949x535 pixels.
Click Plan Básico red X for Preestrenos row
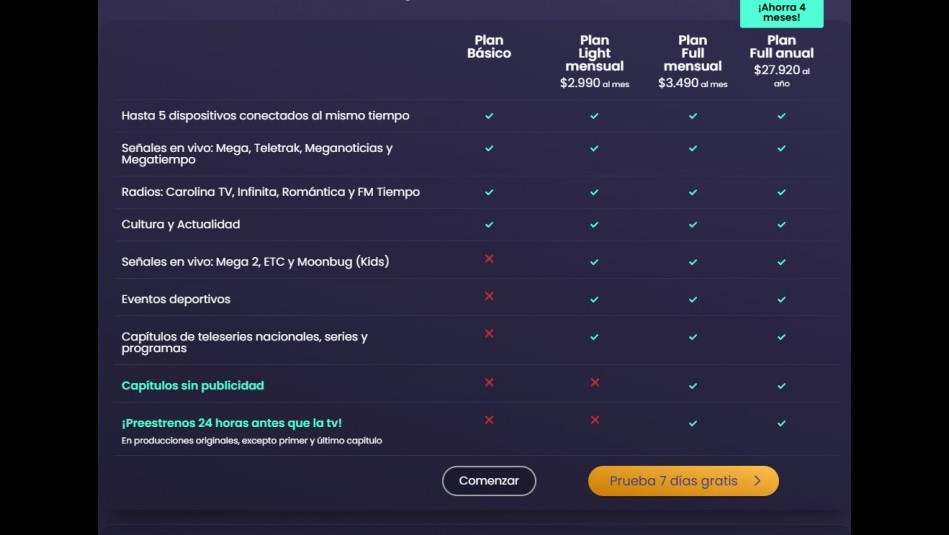[489, 420]
